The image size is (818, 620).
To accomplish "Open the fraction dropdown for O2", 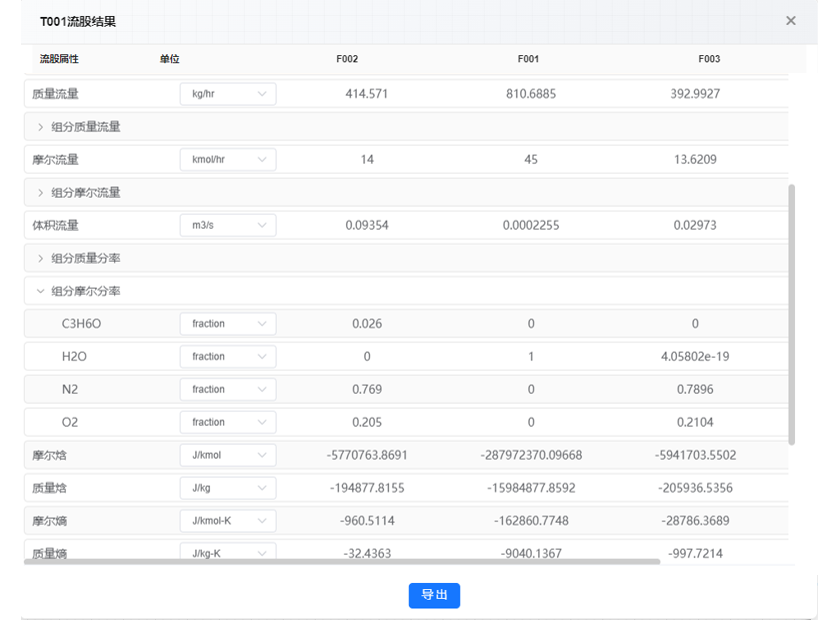I will [x=228, y=422].
